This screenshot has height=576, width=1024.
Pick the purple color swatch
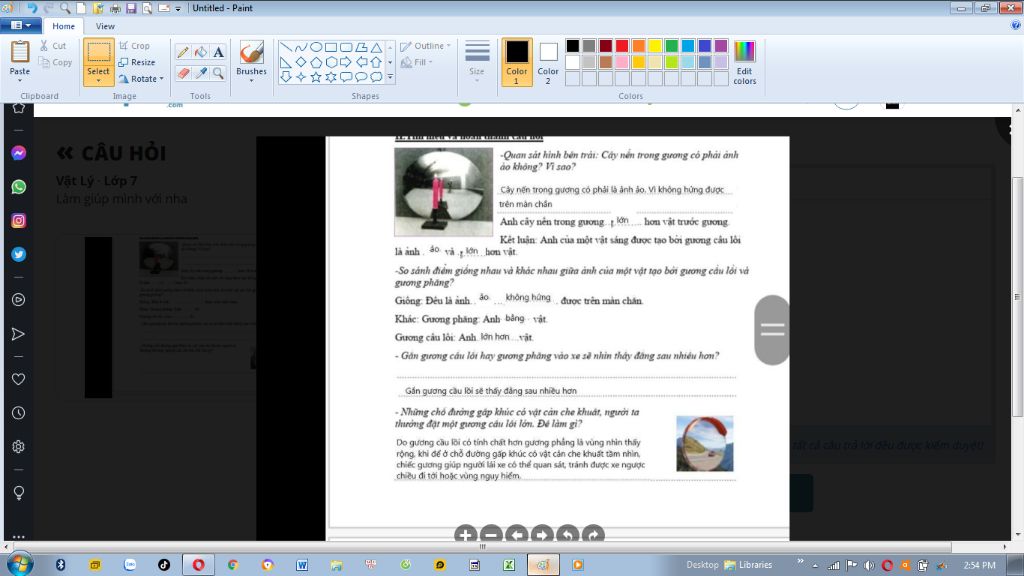tap(721, 46)
